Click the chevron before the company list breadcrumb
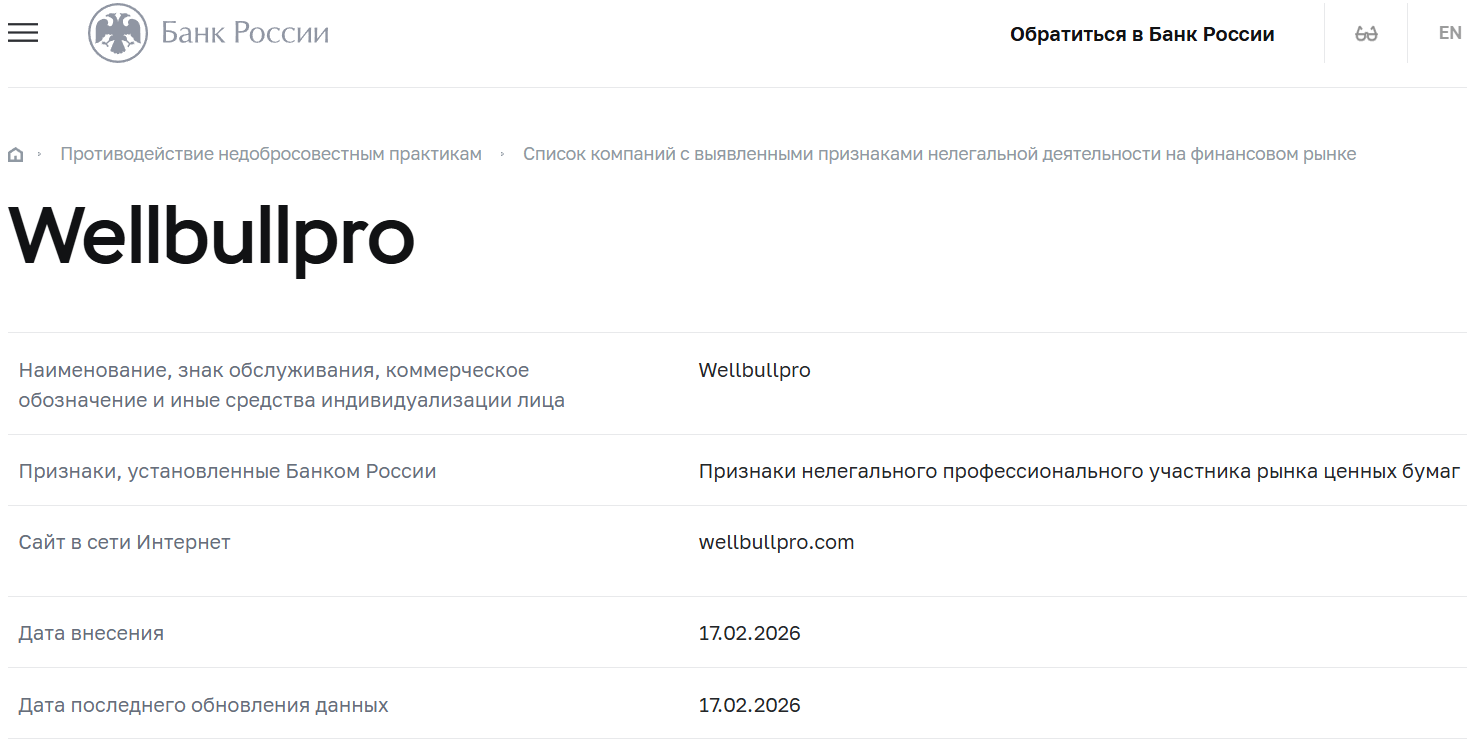 pos(505,154)
